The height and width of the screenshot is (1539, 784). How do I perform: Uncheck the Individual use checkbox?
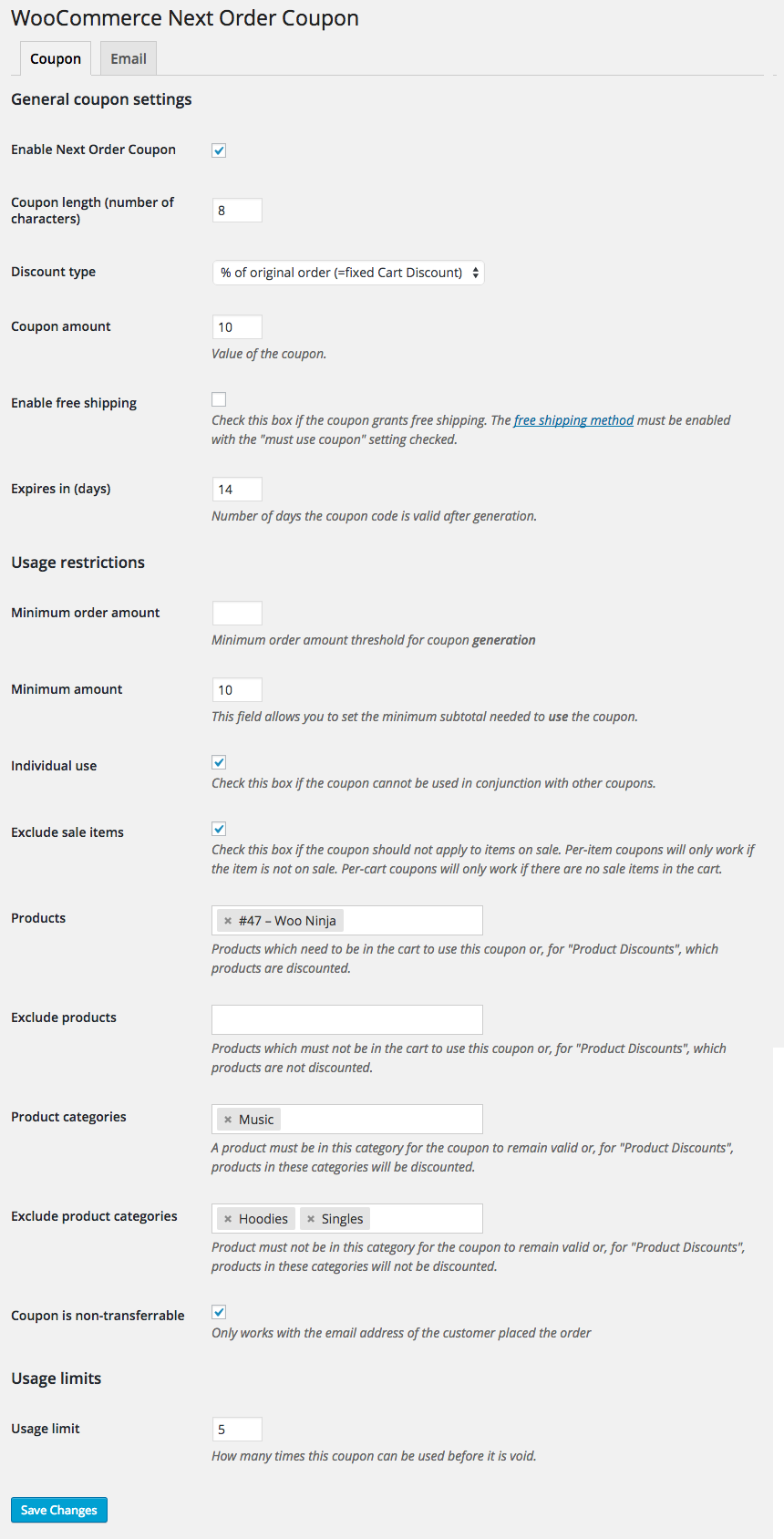pos(219,762)
